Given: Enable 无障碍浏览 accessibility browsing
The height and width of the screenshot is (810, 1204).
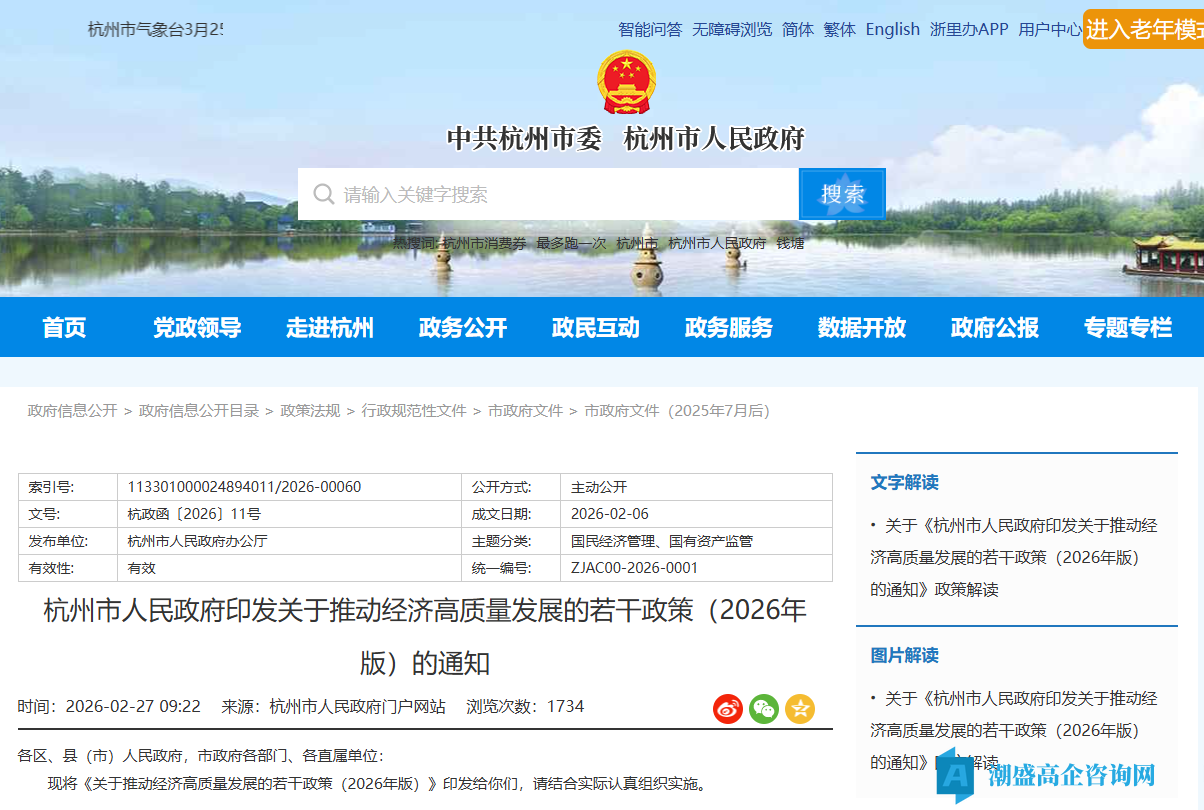Looking at the screenshot, I should point(732,29).
